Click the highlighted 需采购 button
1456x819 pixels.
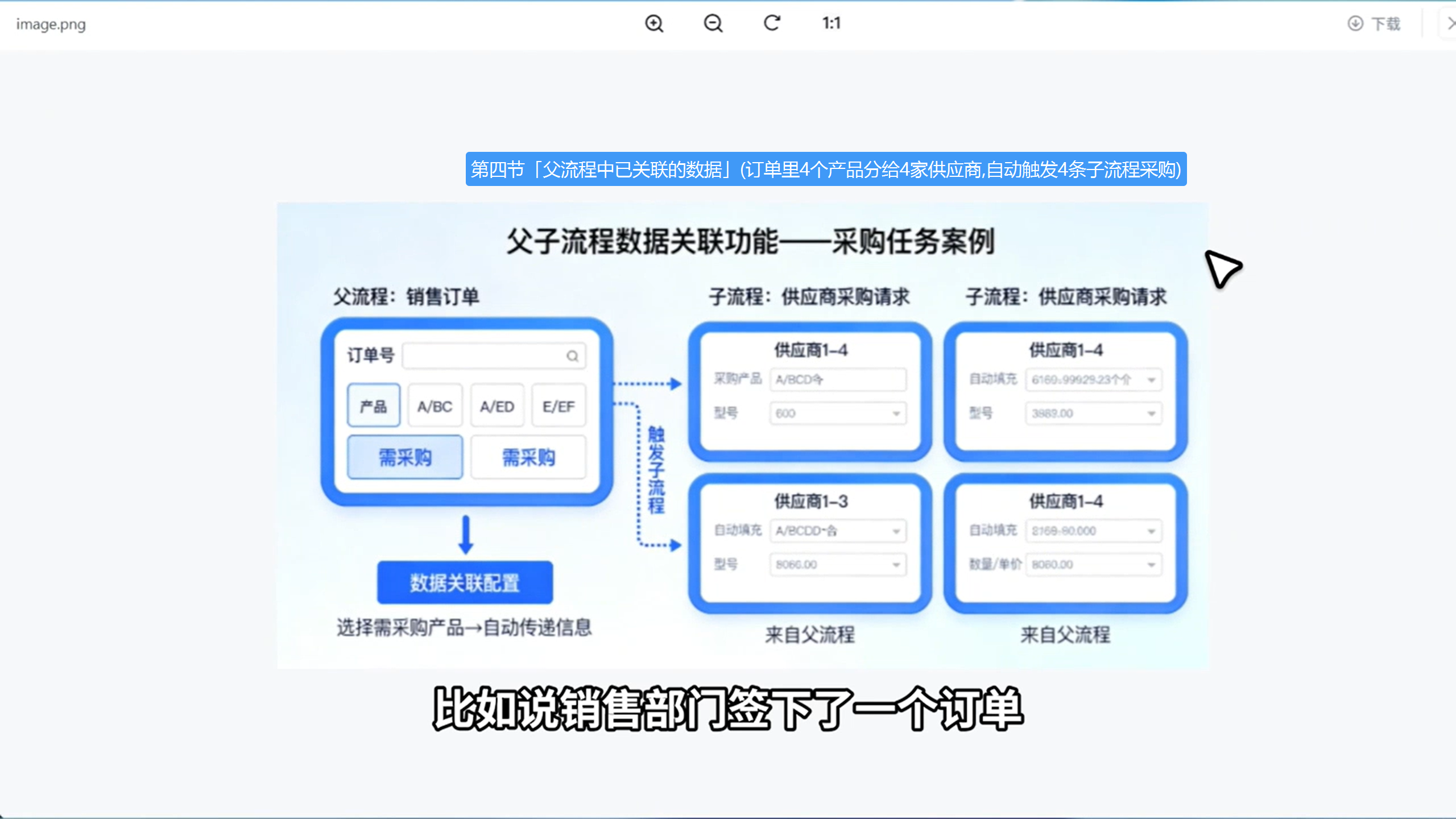[405, 457]
